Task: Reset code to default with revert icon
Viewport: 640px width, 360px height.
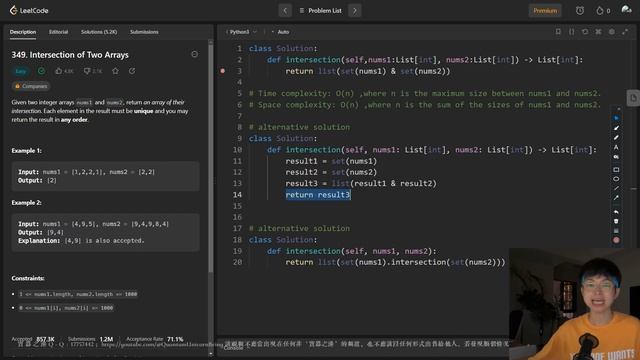Action: pos(585,32)
